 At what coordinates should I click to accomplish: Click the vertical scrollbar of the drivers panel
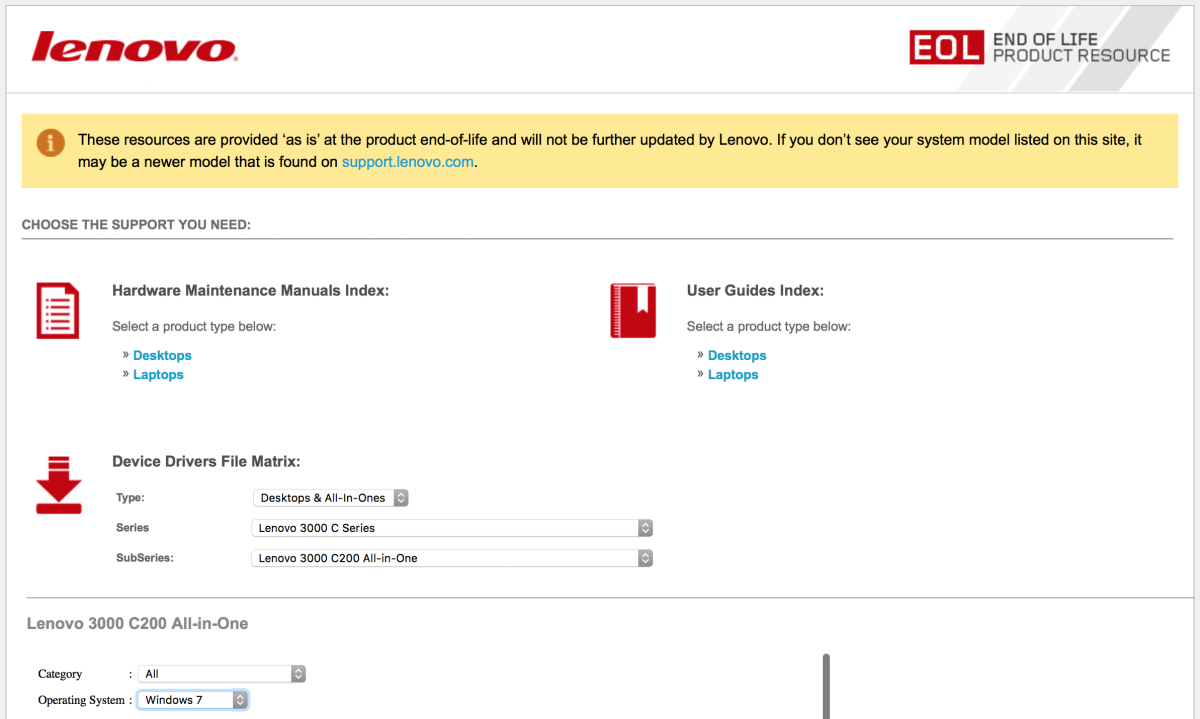(x=826, y=686)
